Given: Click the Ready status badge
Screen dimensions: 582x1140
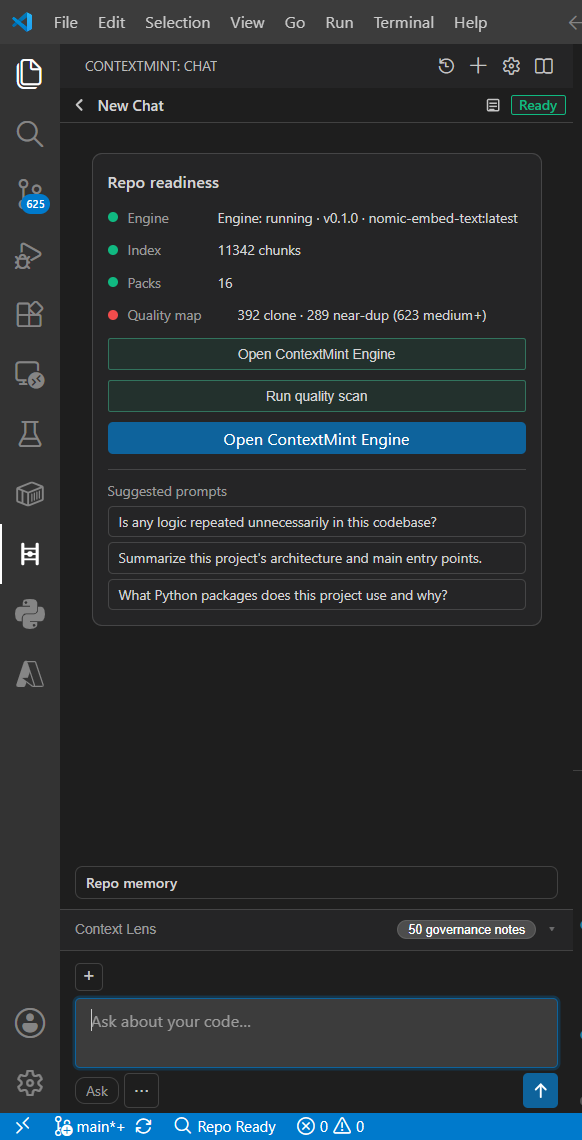Looking at the screenshot, I should [x=538, y=105].
